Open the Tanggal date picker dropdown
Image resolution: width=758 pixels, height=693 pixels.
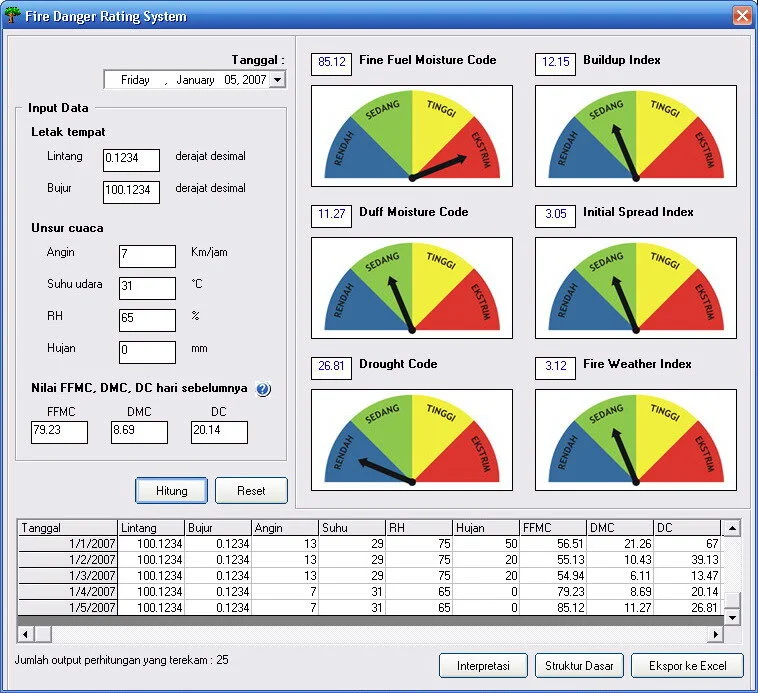click(277, 80)
